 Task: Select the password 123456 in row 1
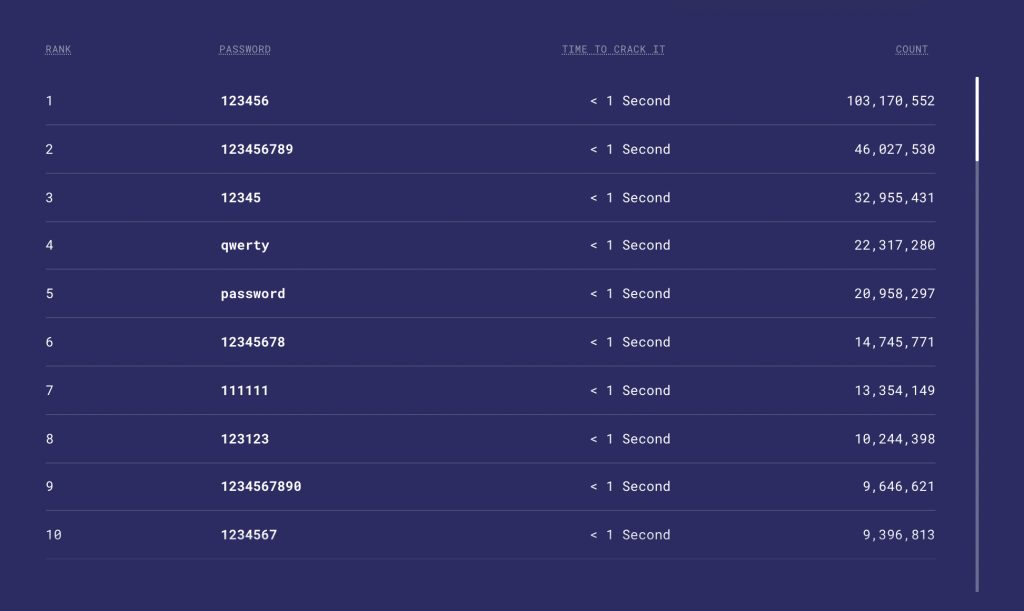click(245, 101)
